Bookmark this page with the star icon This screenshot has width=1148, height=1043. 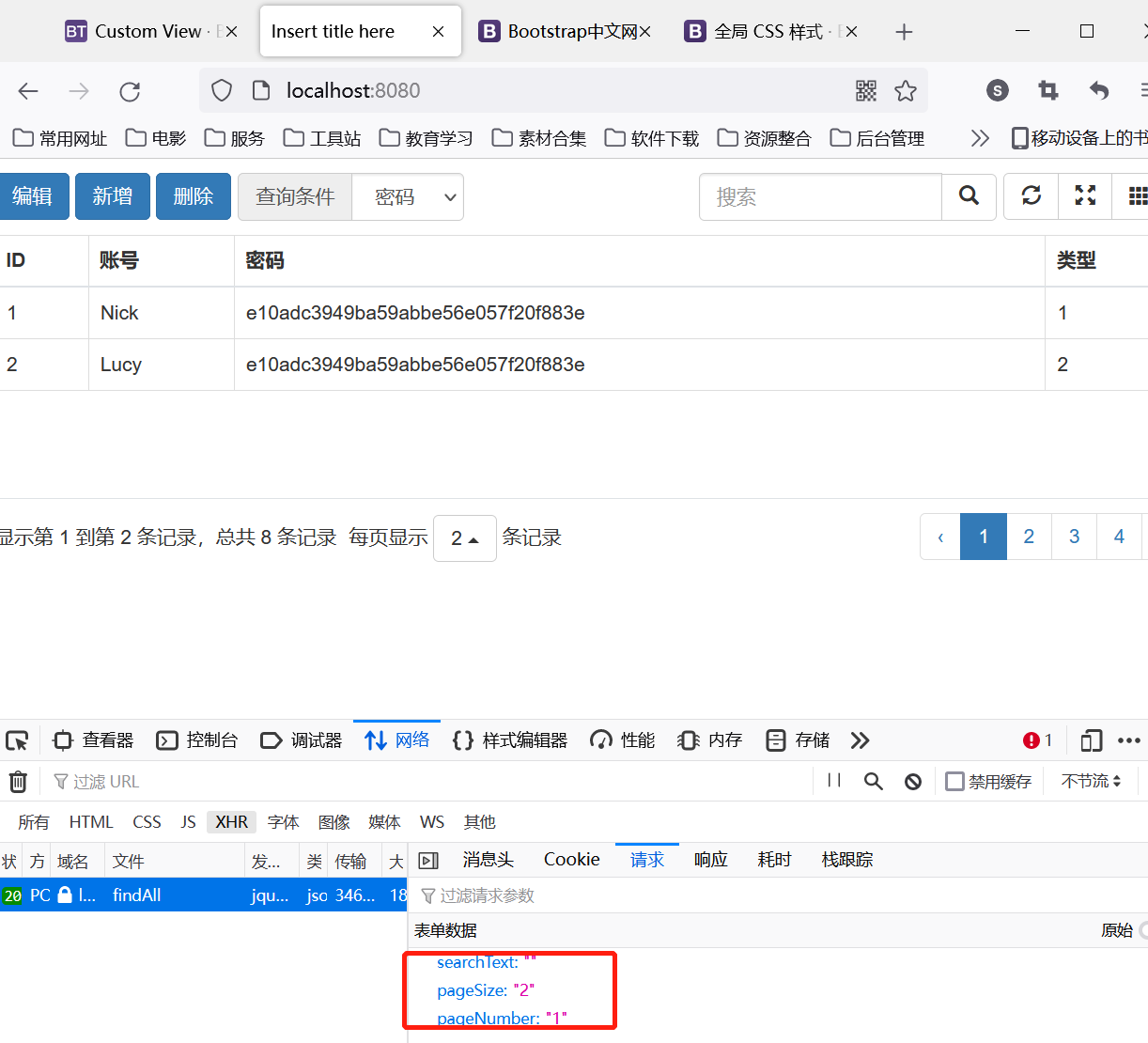[x=906, y=90]
